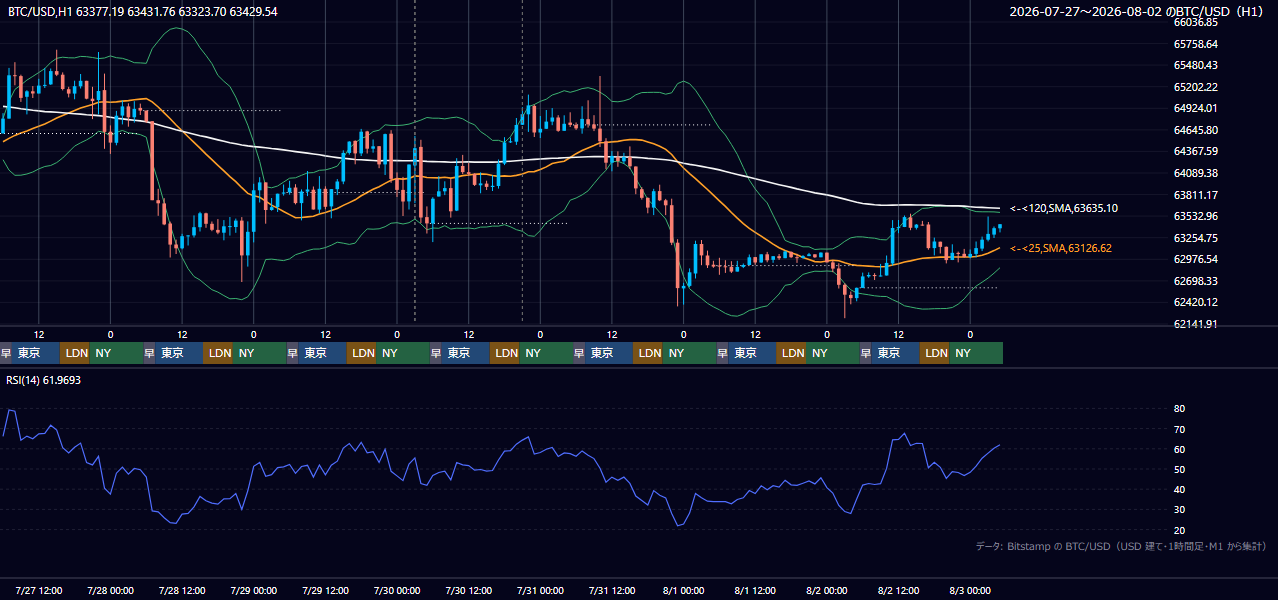Click the 7/31 12:00 date label

612,590
